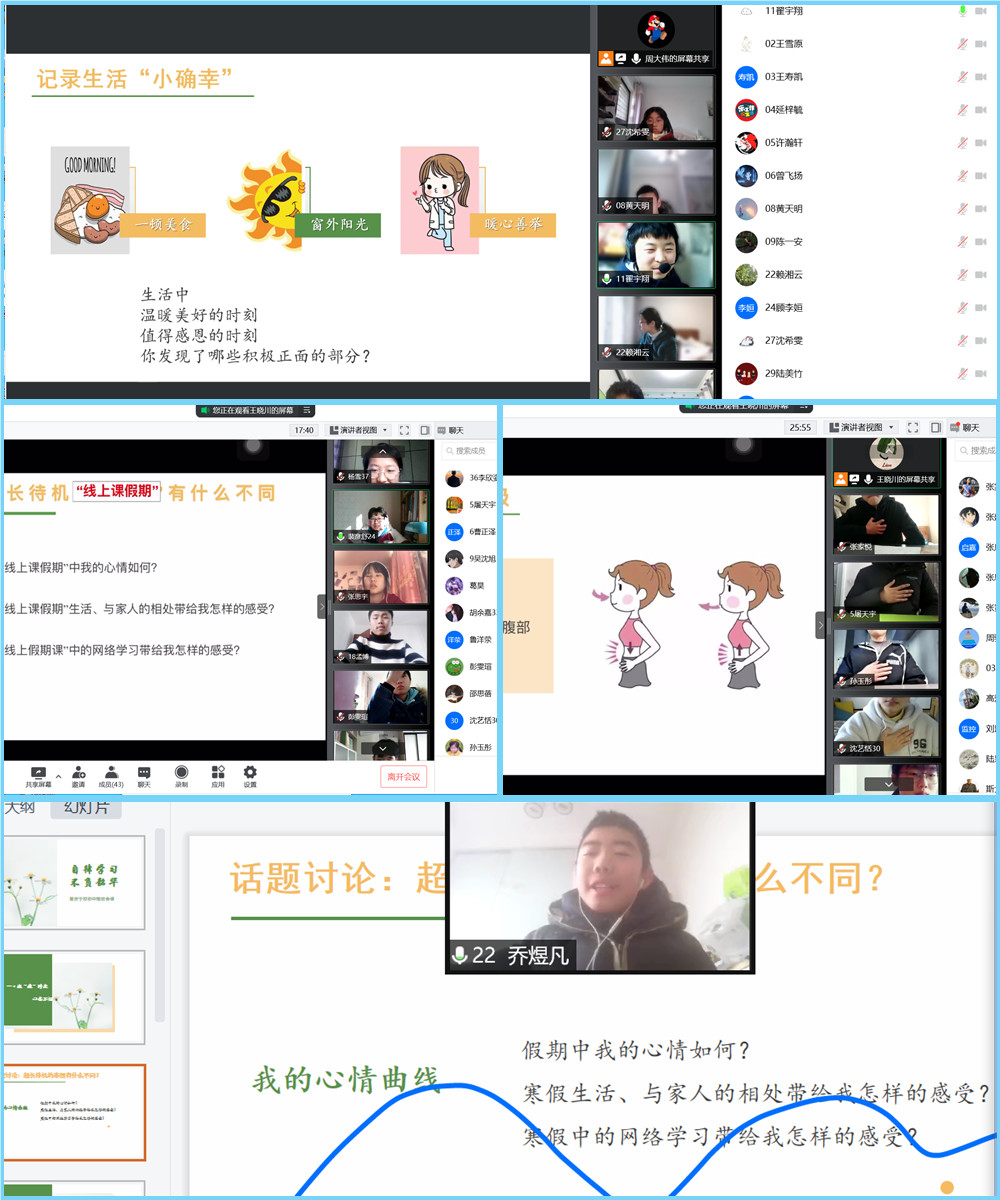Click member 6曹正泽 in the list
The height and width of the screenshot is (1200, 1000).
point(471,532)
